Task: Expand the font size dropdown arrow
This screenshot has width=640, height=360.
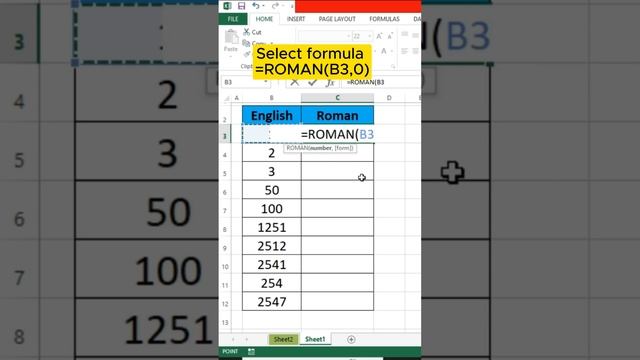Action: coord(369,36)
